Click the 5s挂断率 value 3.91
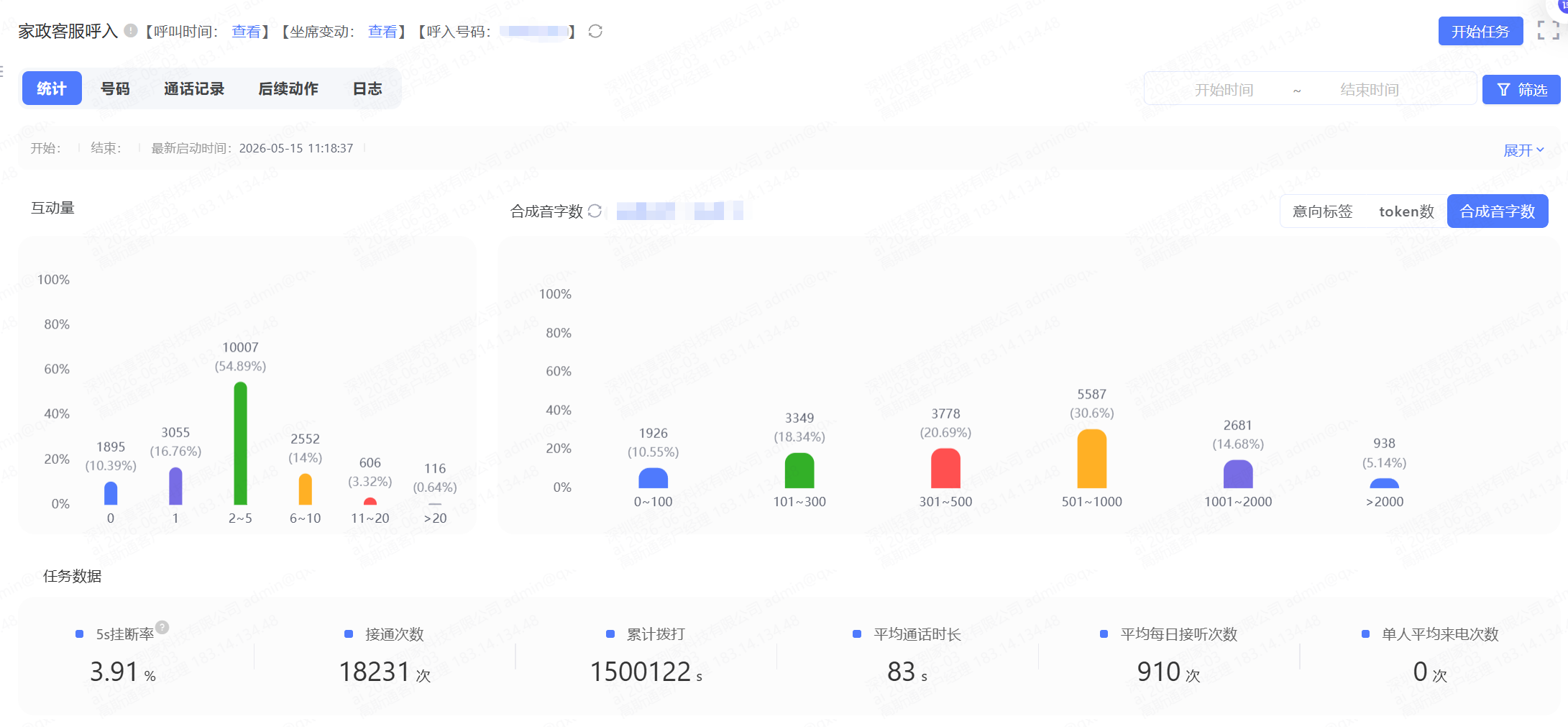This screenshot has width=1568, height=727. tap(114, 672)
